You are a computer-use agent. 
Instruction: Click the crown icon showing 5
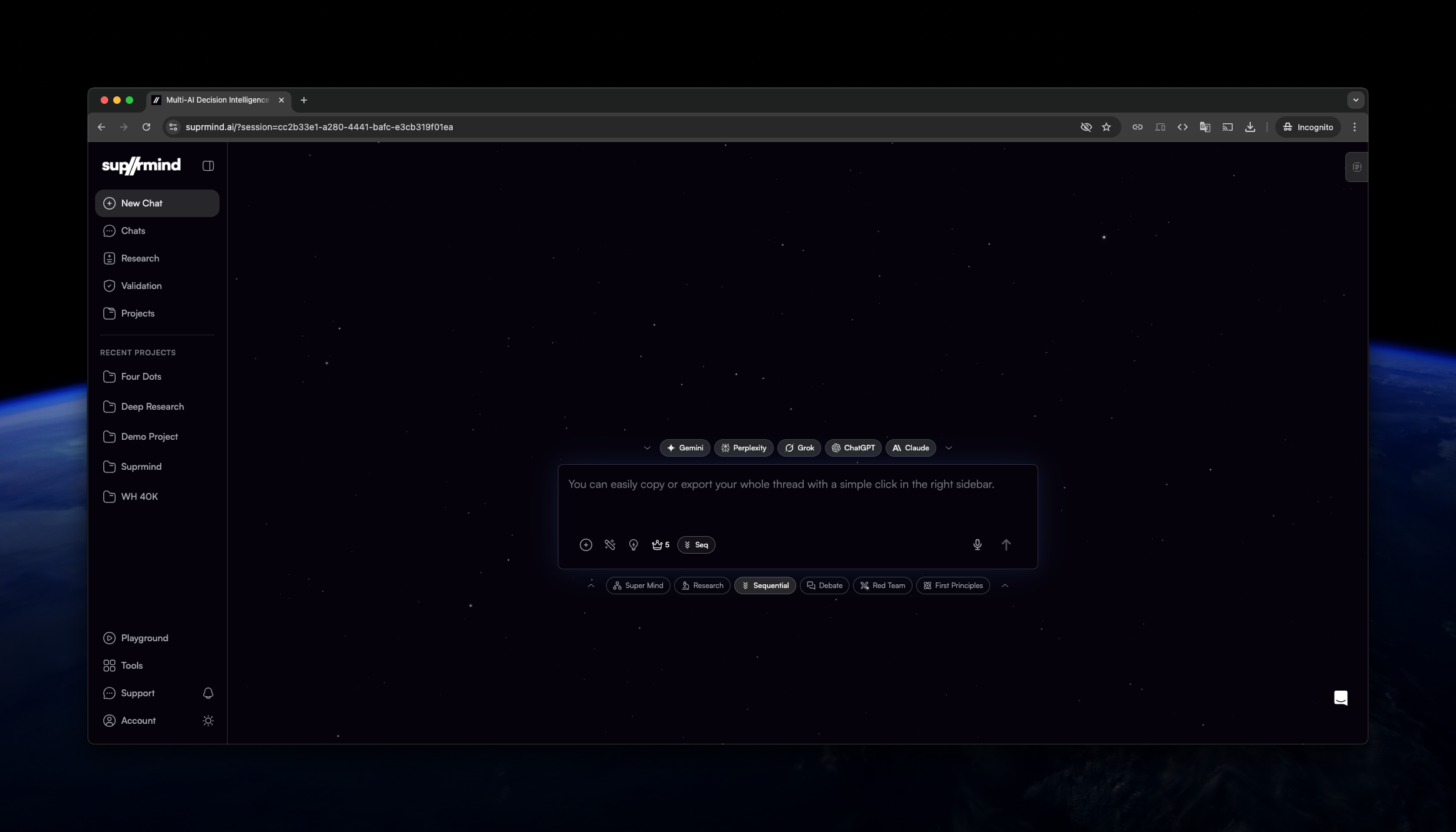[660, 545]
